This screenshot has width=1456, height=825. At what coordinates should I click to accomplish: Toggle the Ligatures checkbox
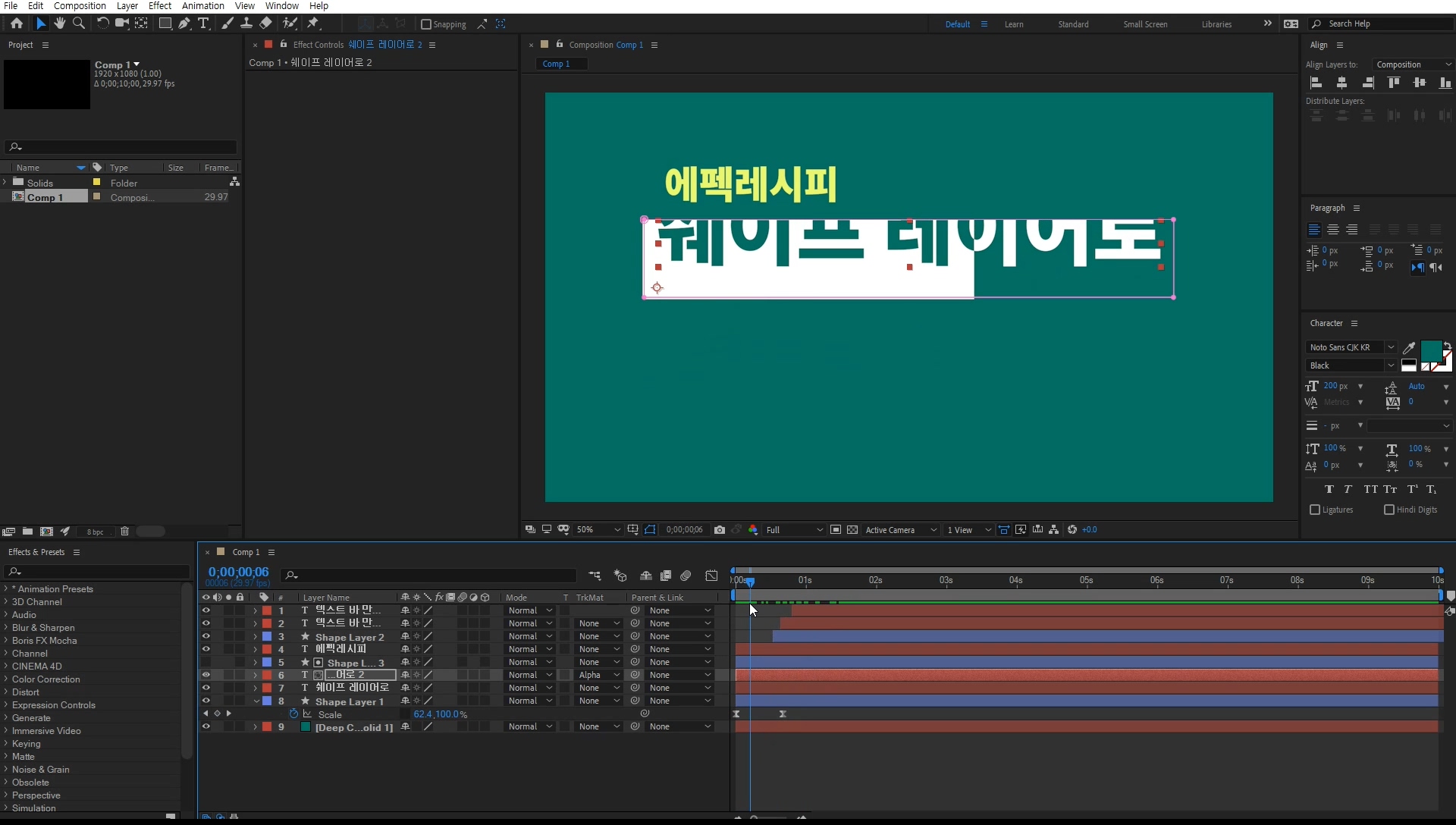click(x=1316, y=510)
